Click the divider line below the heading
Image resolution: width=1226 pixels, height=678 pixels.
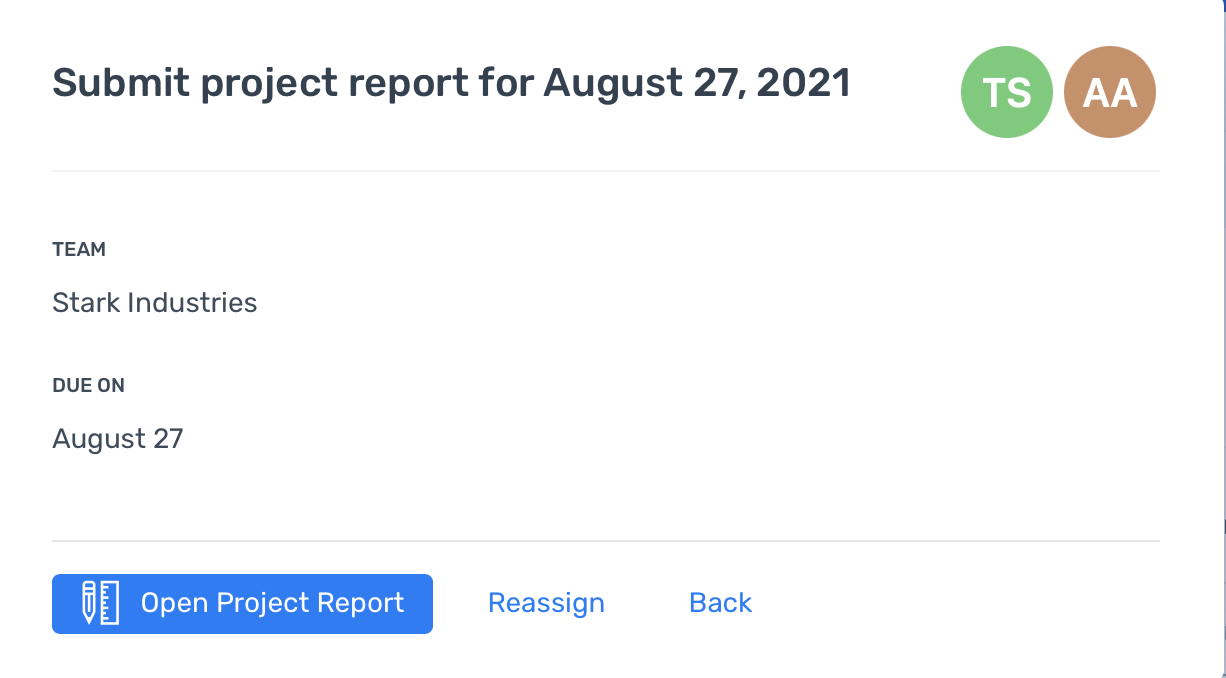point(606,171)
